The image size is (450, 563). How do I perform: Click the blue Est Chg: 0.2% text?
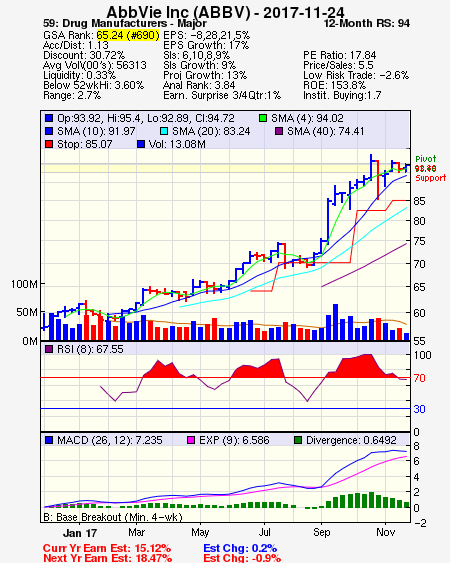pyautogui.click(x=240, y=549)
